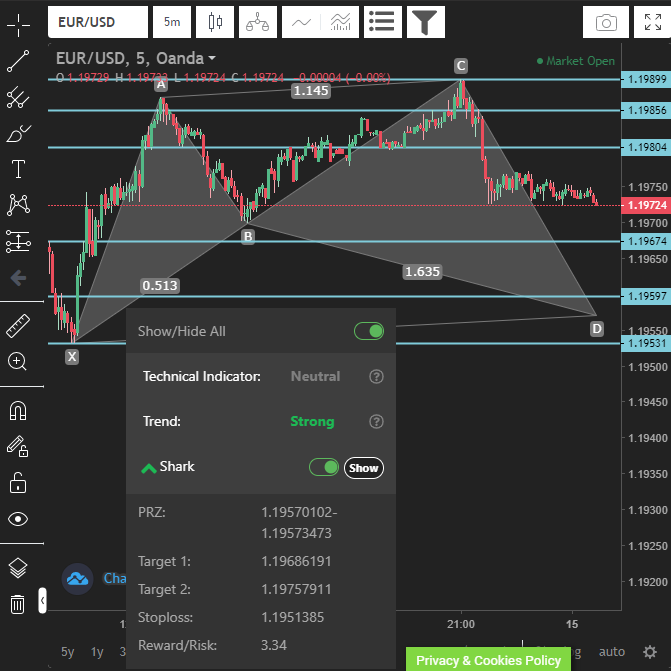Image resolution: width=671 pixels, height=671 pixels.
Task: Click the pattern point D label
Action: click(597, 329)
